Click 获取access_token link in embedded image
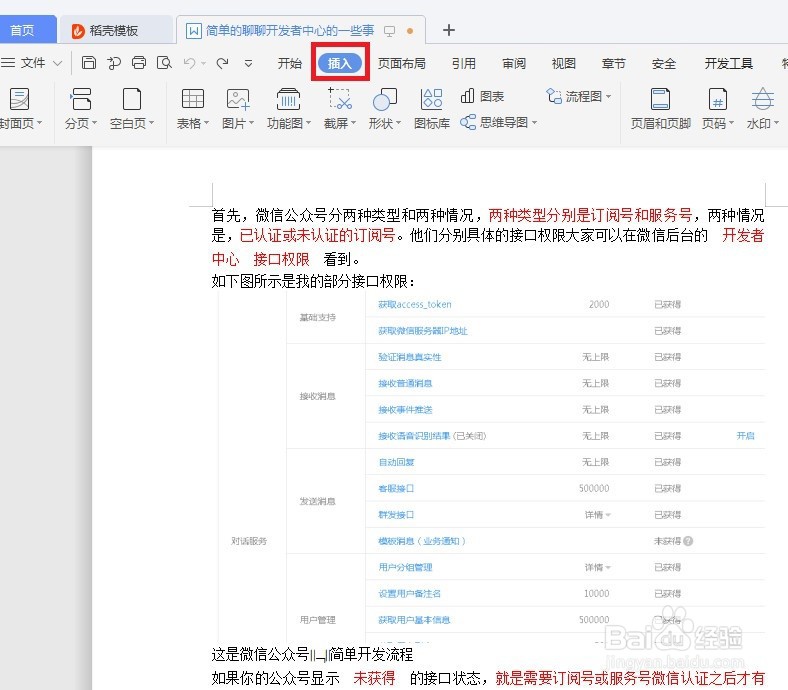Image resolution: width=788 pixels, height=690 pixels. point(415,304)
